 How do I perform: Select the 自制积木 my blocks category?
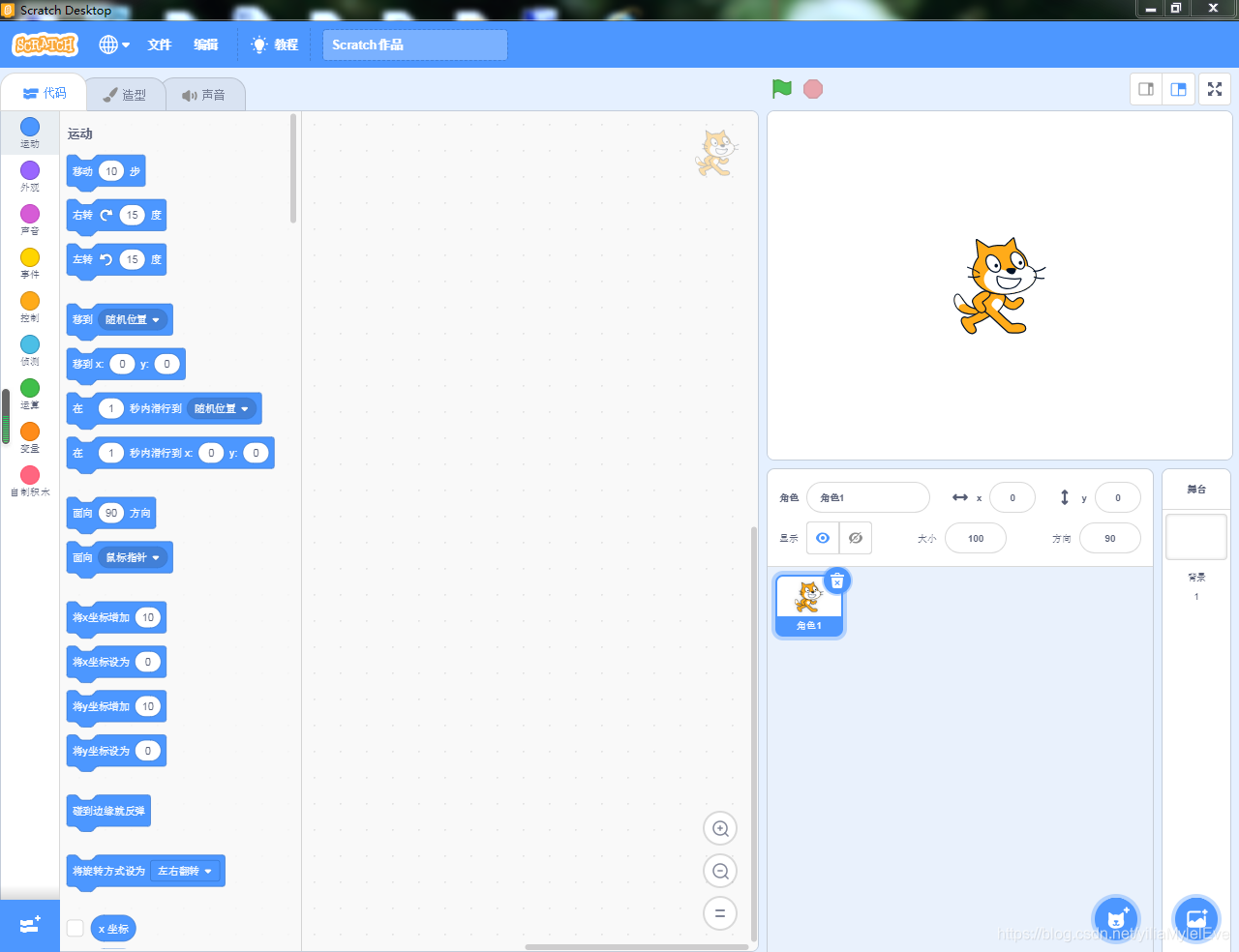(30, 479)
